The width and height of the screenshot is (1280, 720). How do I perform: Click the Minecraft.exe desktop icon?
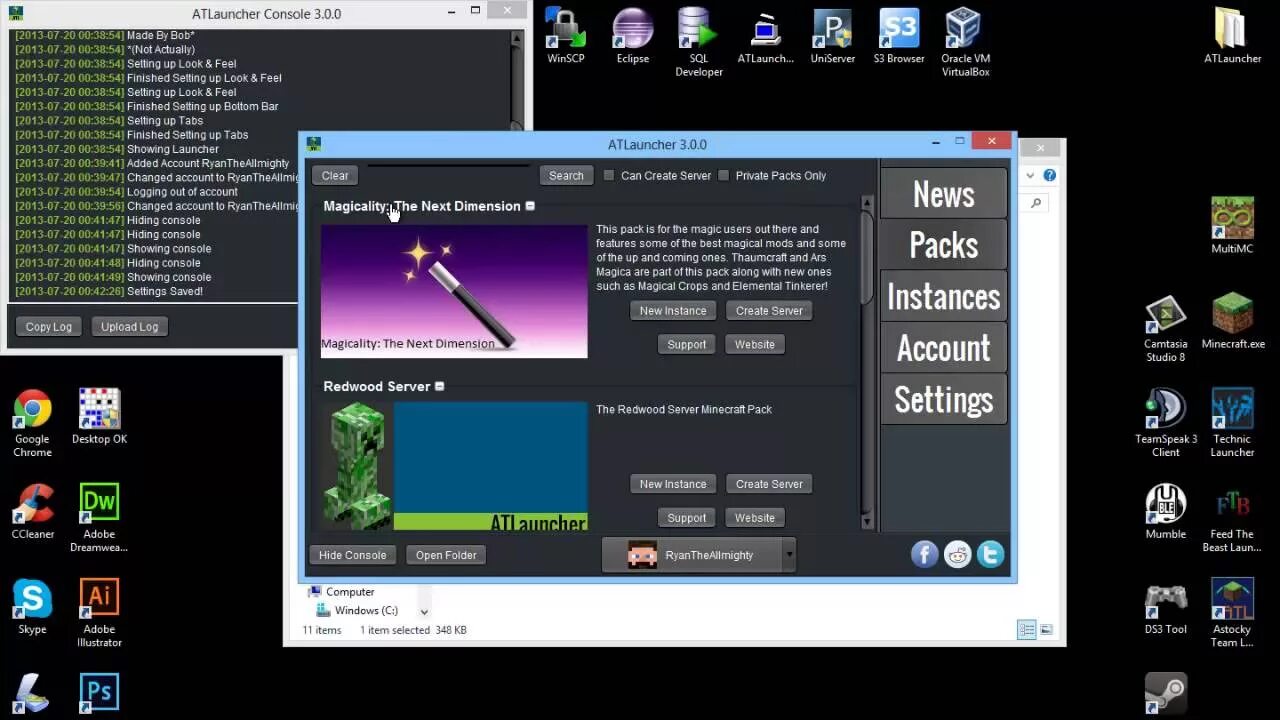(x=1232, y=322)
